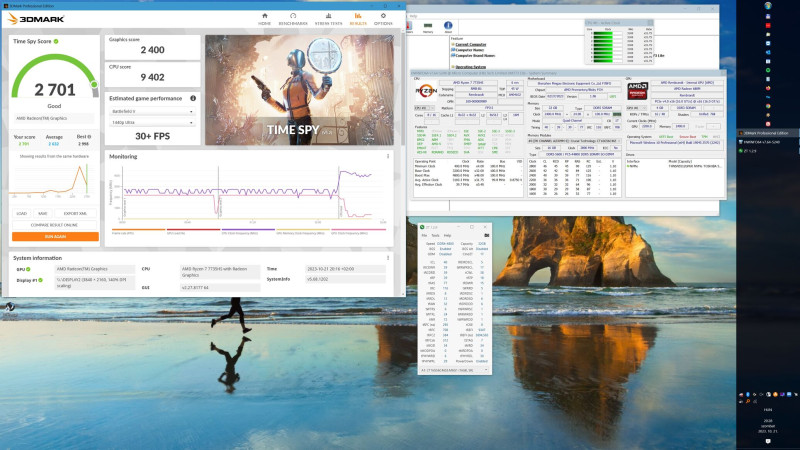Click the LOAD button
Image resolution: width=800 pixels, height=450 pixels.
click(x=21, y=213)
